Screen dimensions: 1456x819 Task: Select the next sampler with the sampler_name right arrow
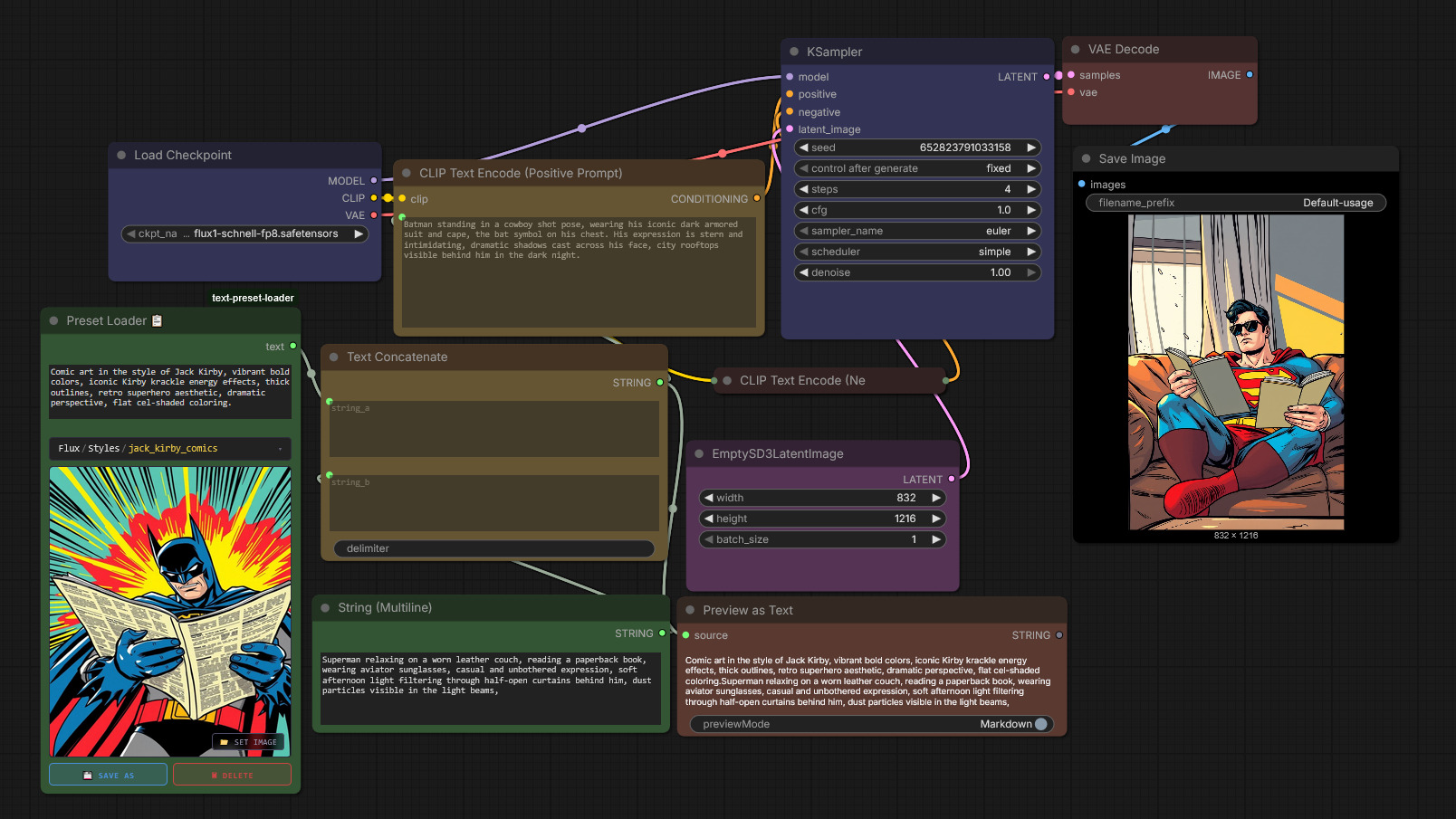pos(1031,231)
